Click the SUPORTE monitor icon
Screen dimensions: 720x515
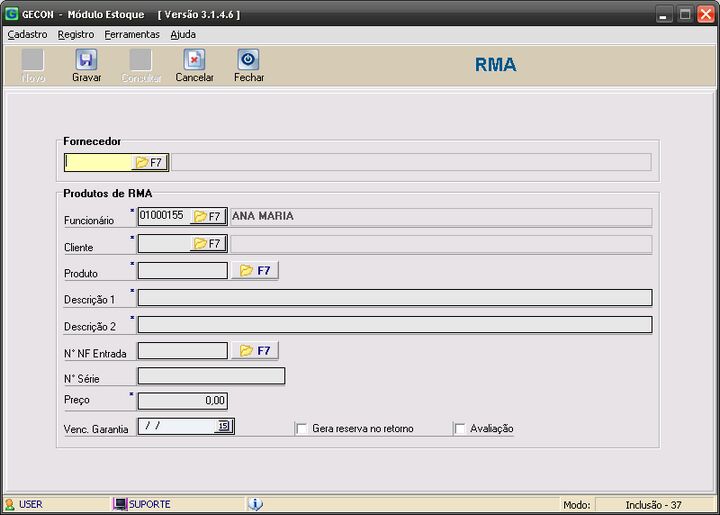point(120,504)
